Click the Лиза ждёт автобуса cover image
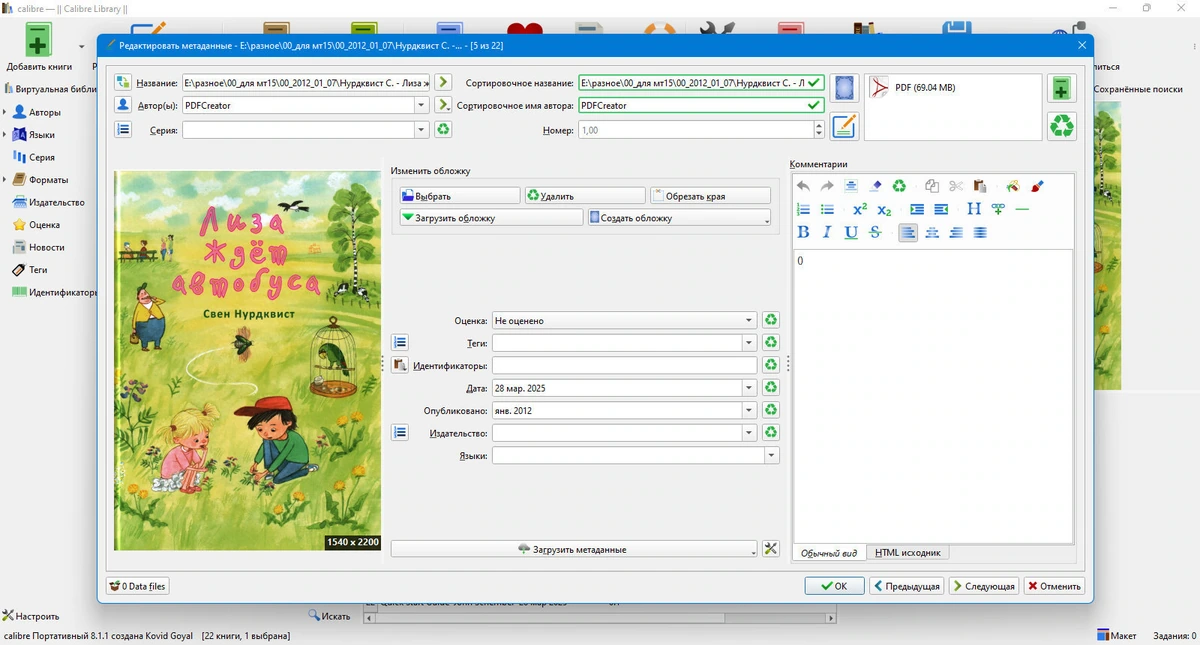1200x645 pixels. 248,360
